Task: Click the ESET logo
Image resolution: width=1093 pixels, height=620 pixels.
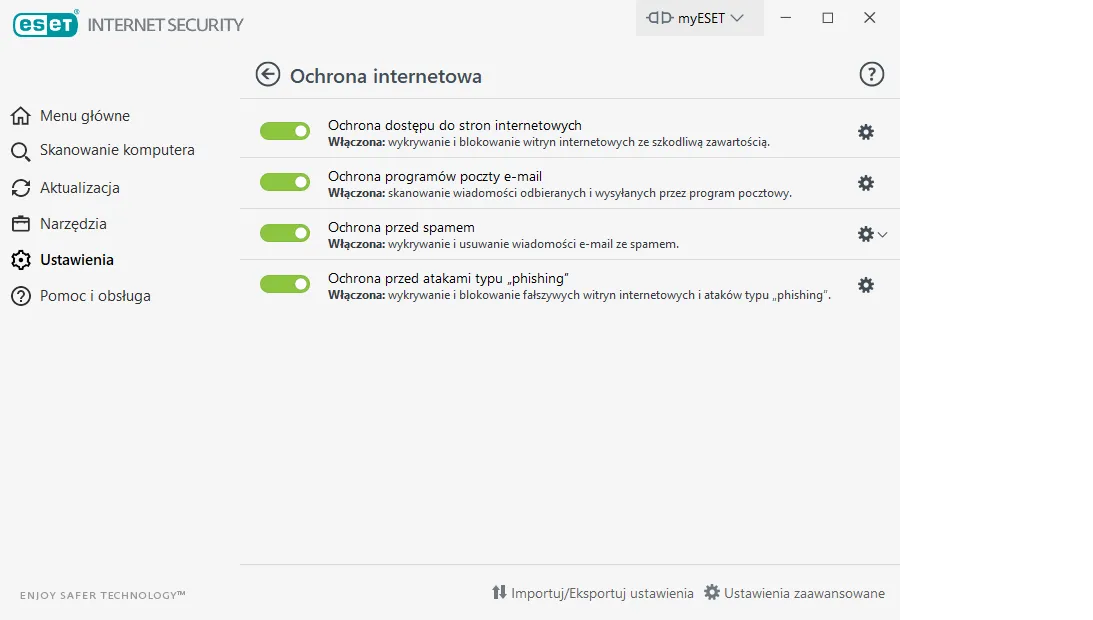Action: point(46,24)
